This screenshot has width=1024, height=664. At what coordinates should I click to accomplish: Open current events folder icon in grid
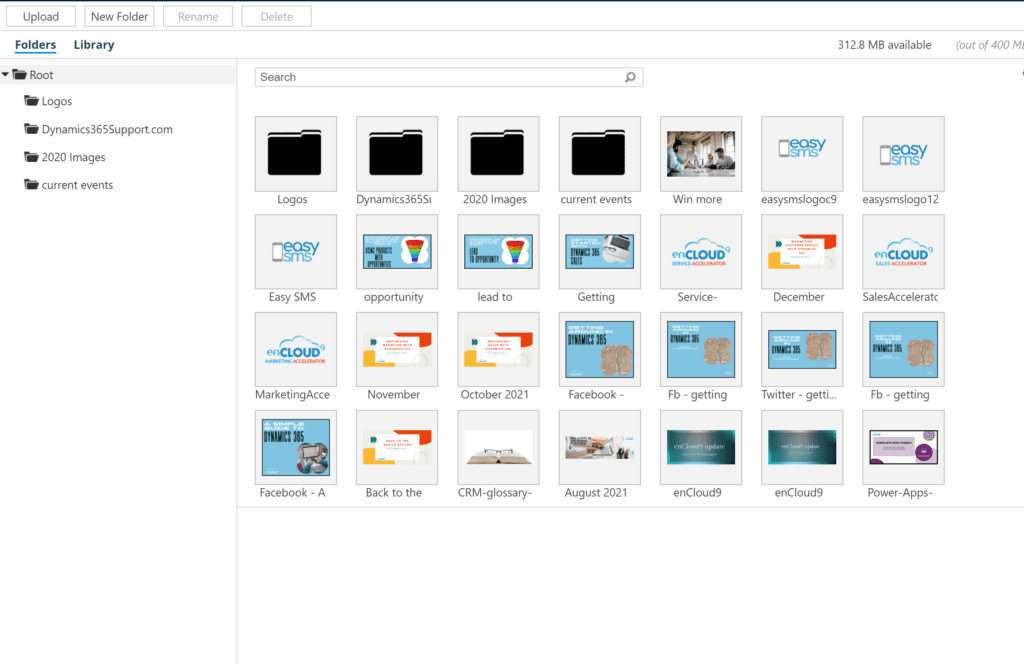[600, 153]
